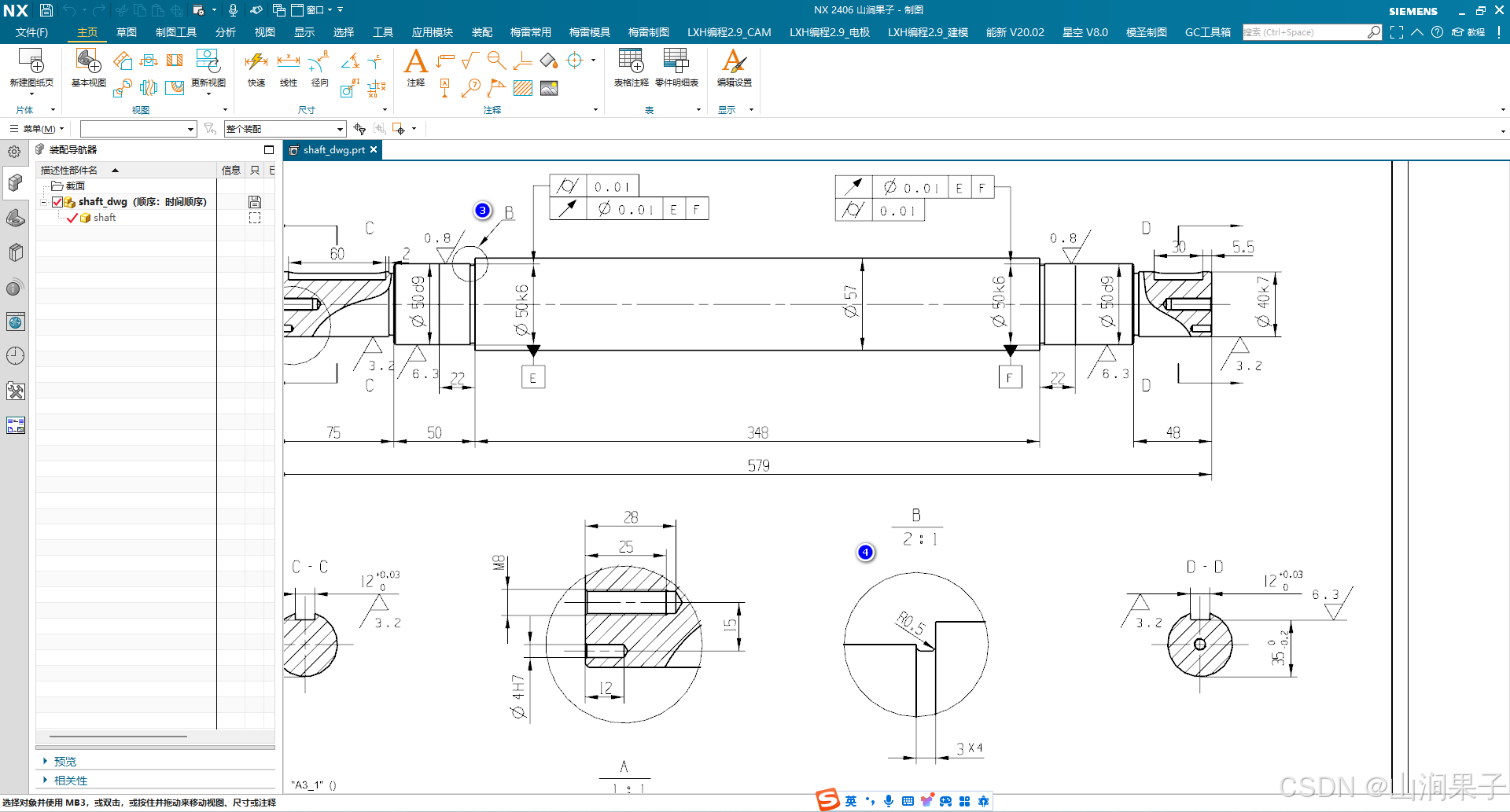Viewport: 1510px width, 812px height.
Task: Select the Surface Finish symbol icon
Action: coord(470,61)
